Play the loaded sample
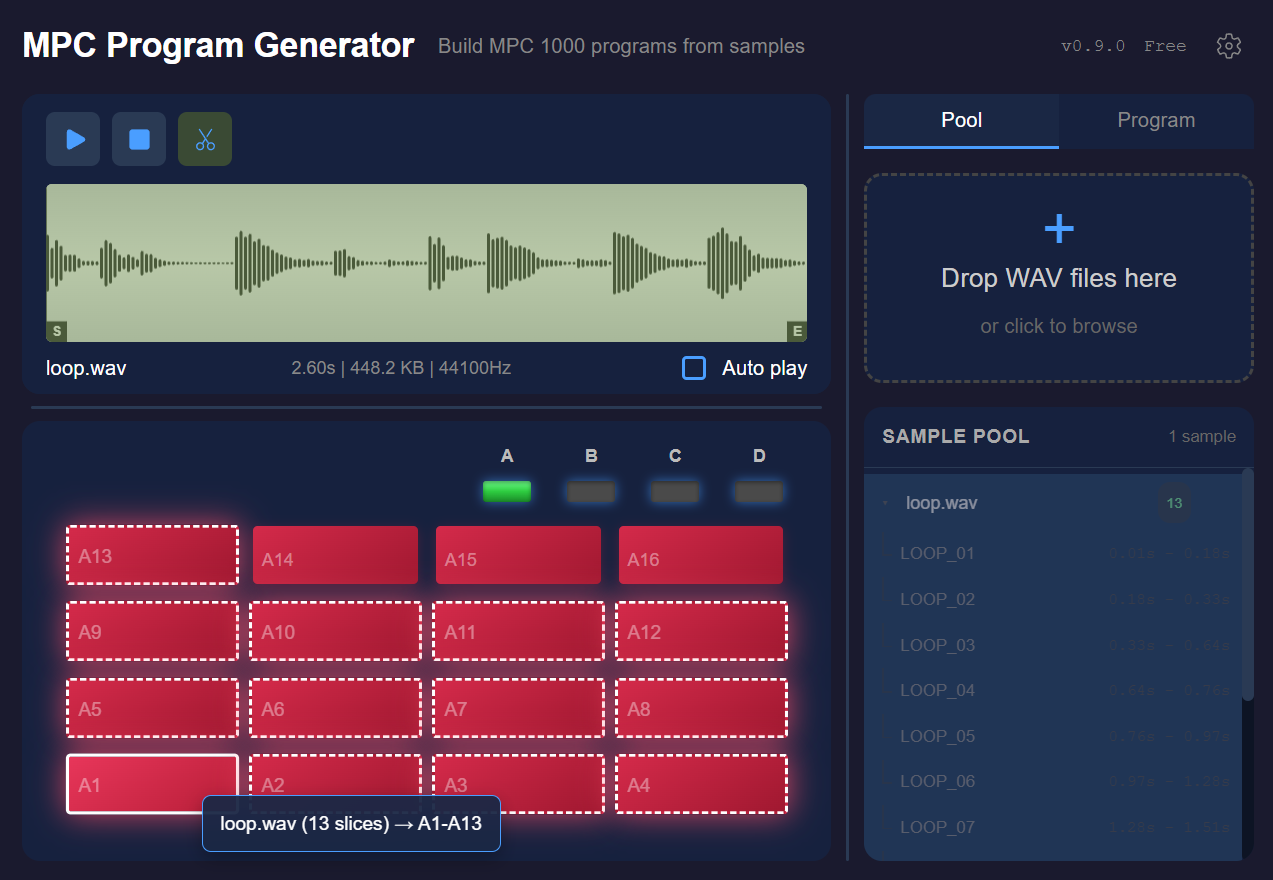 click(x=72, y=139)
